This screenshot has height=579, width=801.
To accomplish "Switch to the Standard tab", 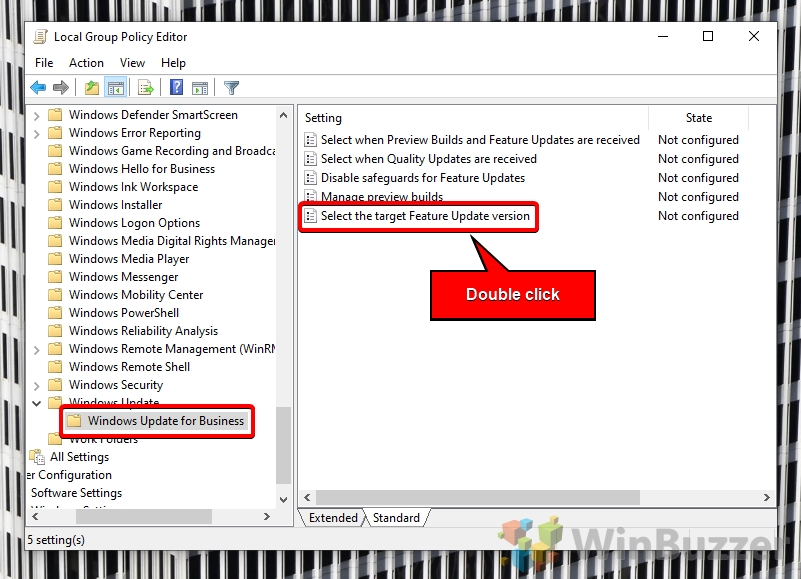I will 396,518.
